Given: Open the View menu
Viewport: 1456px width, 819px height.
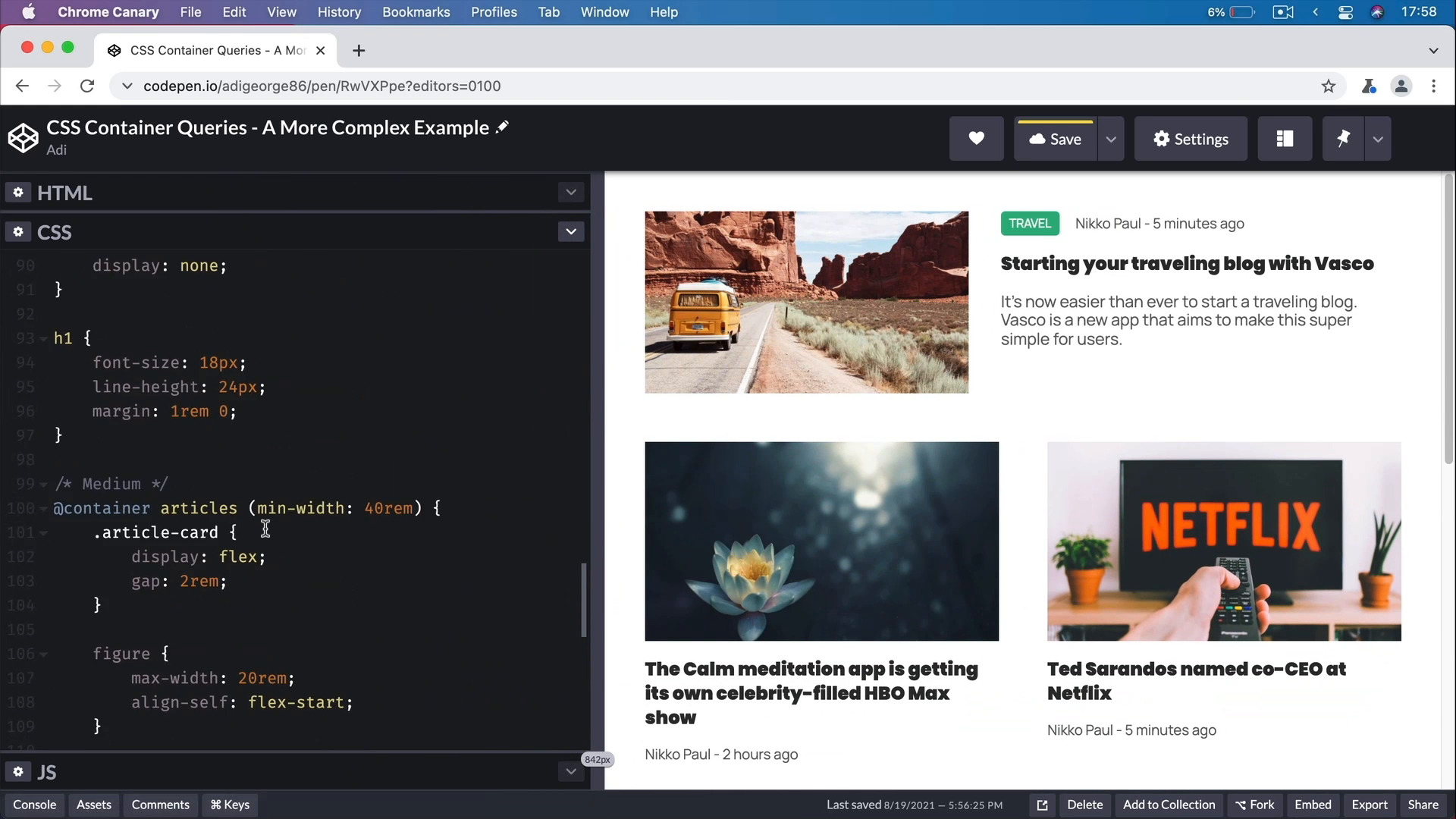Looking at the screenshot, I should tap(281, 12).
